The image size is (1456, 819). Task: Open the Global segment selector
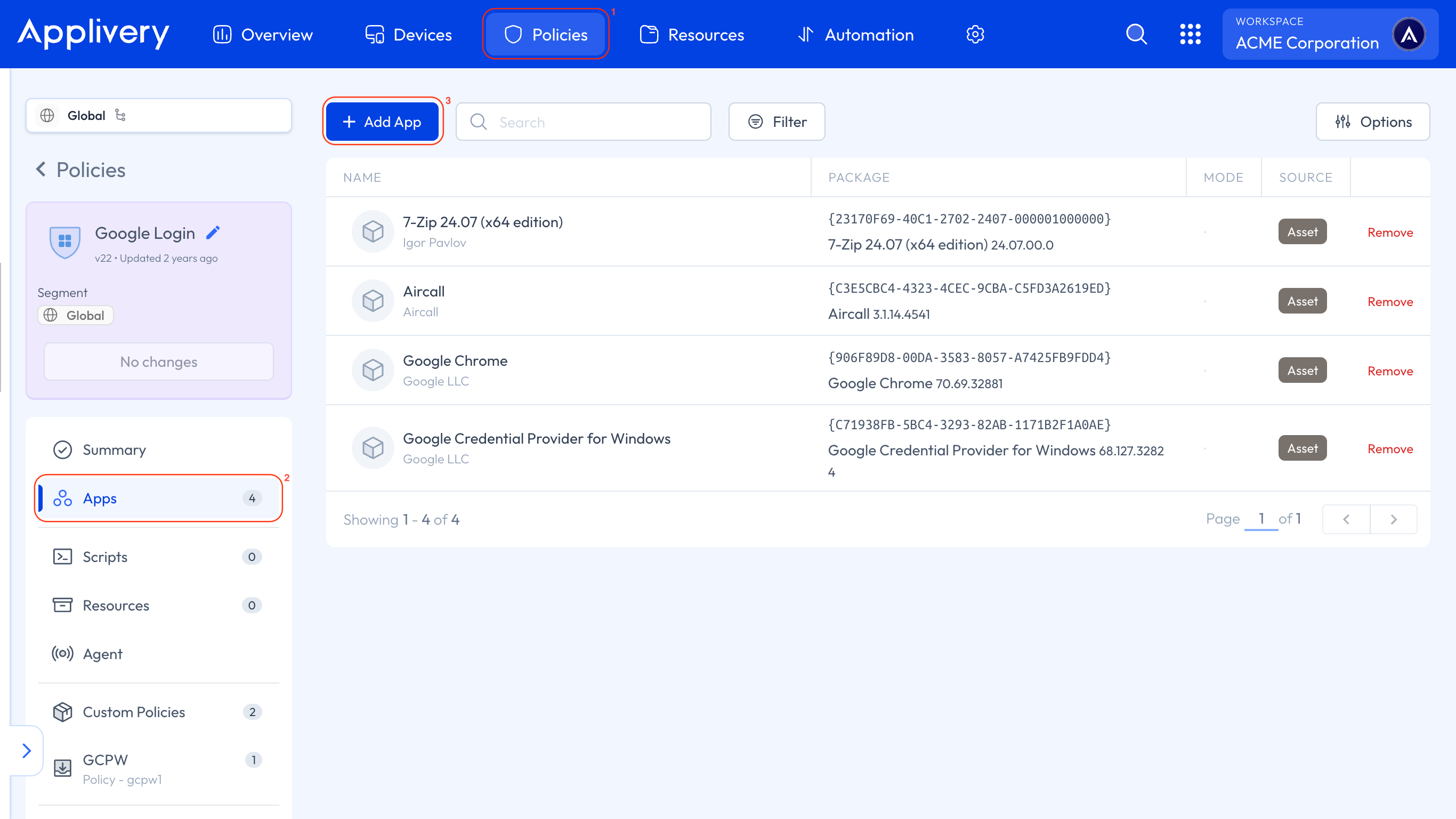pos(158,115)
